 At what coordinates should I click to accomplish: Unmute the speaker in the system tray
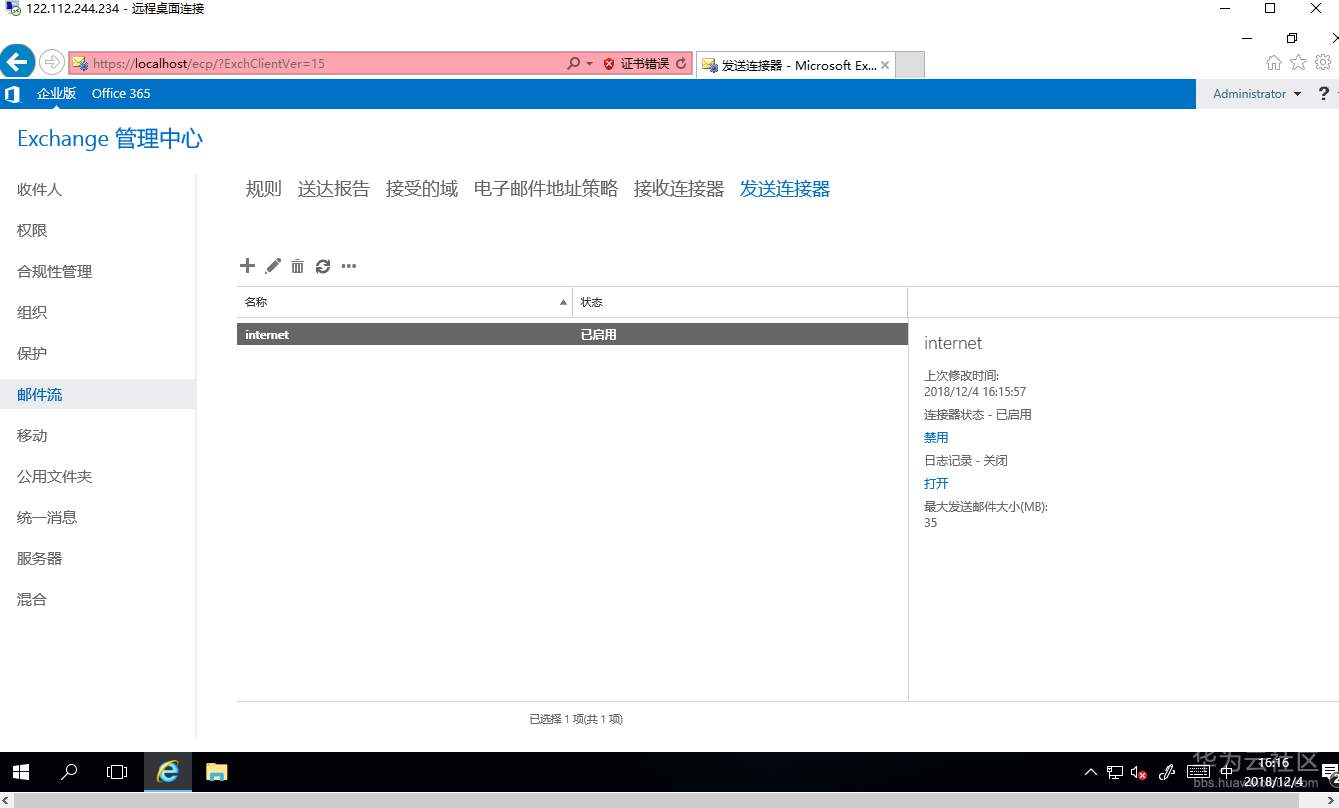click(1139, 771)
